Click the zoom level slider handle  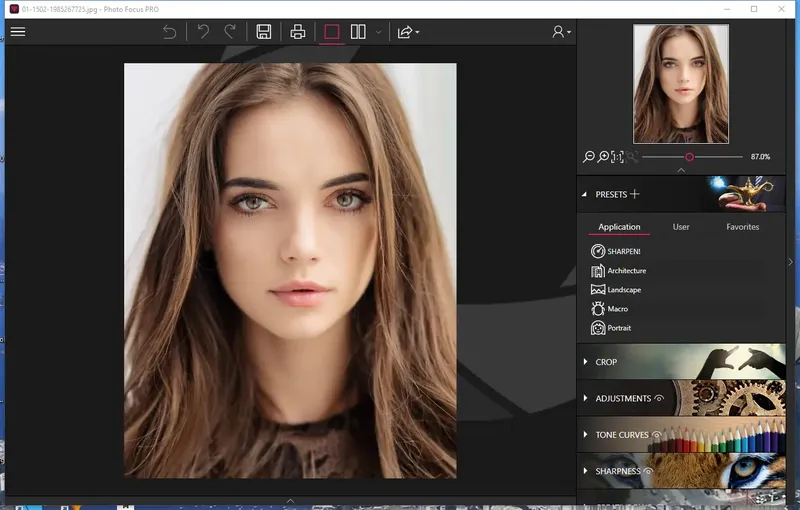pos(689,157)
